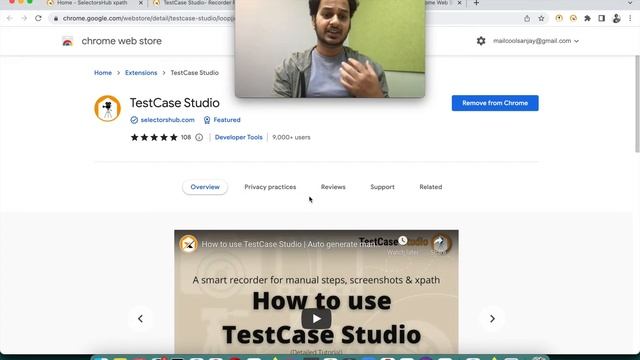640x360 pixels.
Task: Show previous carousel slide
Action: (140, 318)
